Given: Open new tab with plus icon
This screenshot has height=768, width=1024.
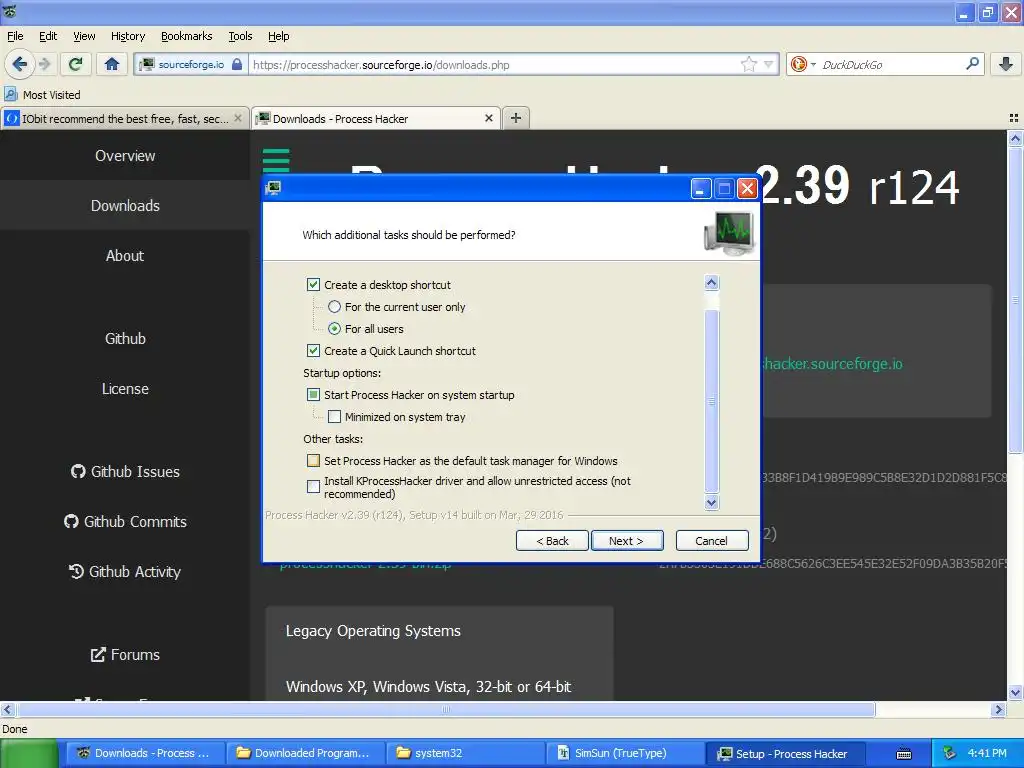Looking at the screenshot, I should click(x=516, y=118).
